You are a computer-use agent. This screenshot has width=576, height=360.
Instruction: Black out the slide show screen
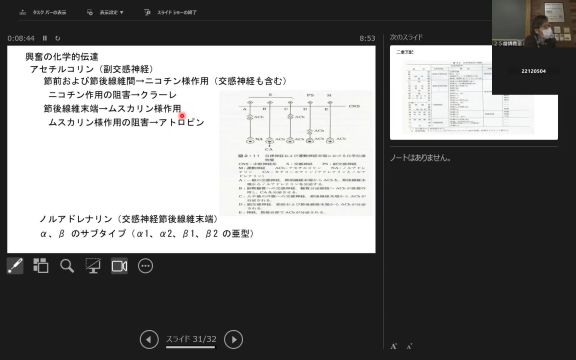(x=93, y=266)
